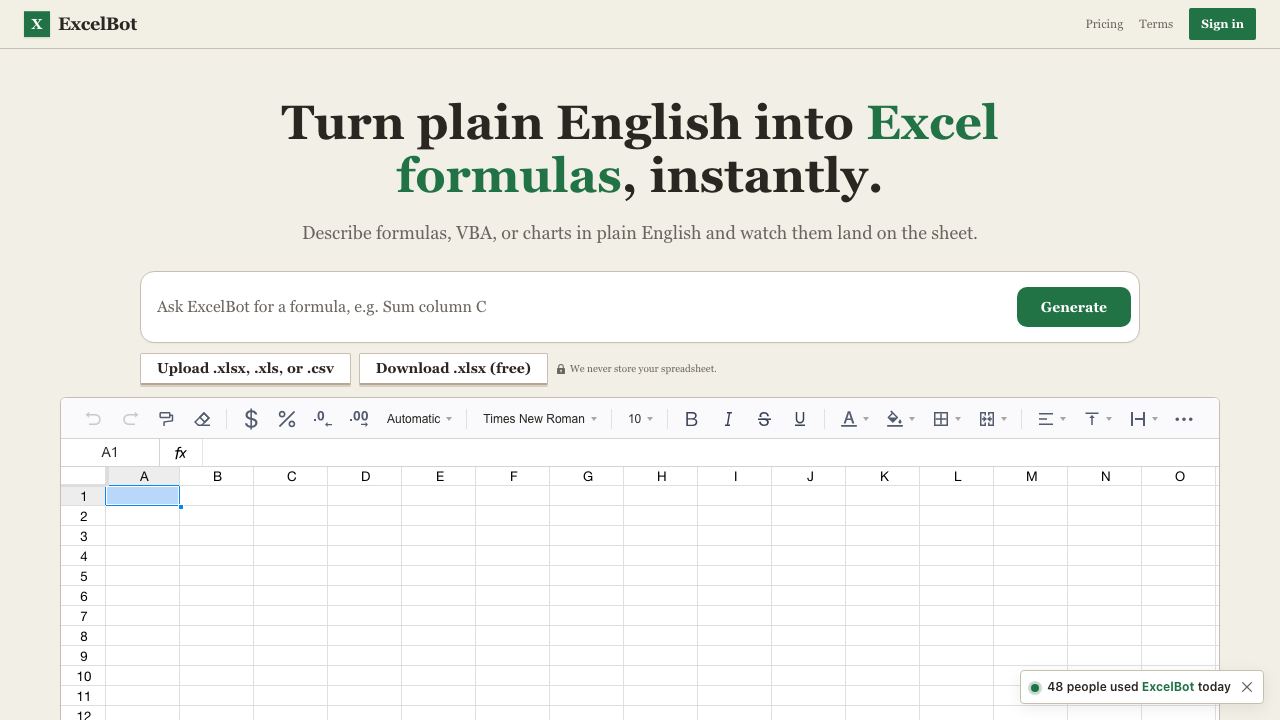
Task: Open the Times New Roman font dropdown
Action: point(539,419)
